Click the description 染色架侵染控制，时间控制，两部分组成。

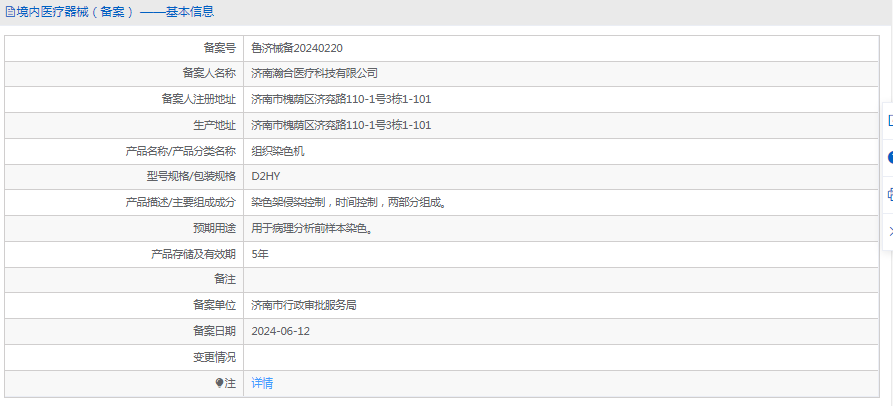click(348, 203)
